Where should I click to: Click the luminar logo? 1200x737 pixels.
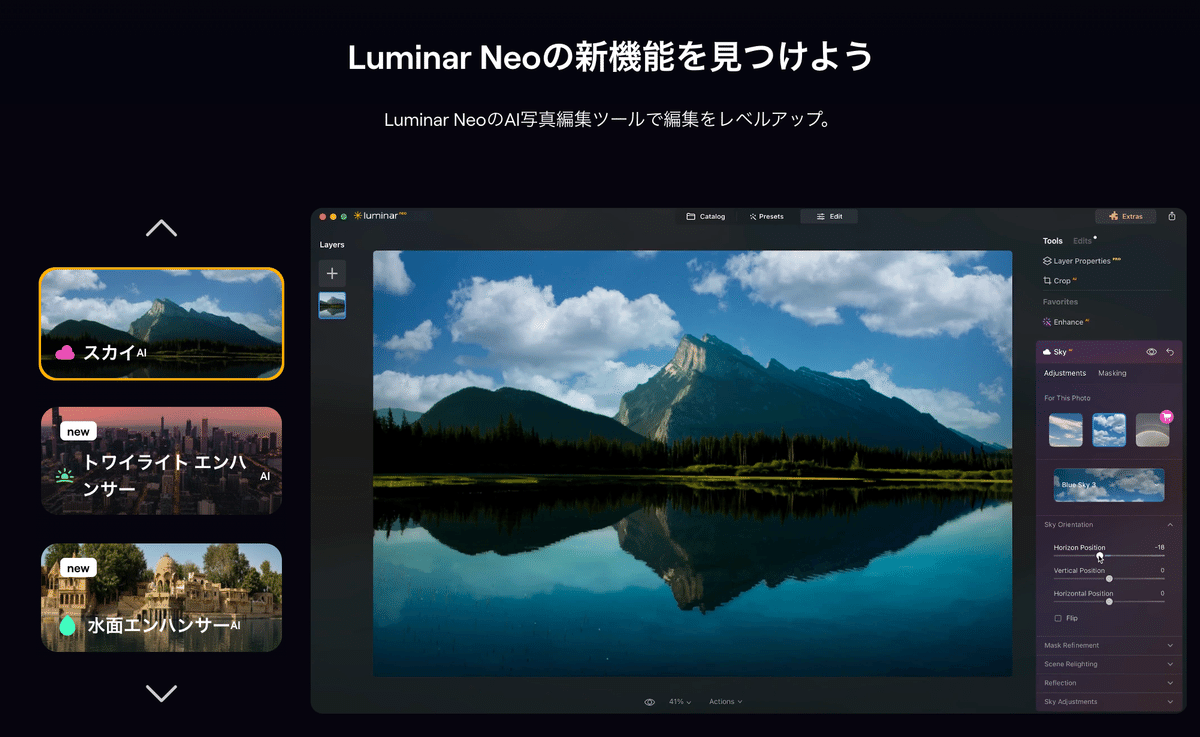(380, 215)
